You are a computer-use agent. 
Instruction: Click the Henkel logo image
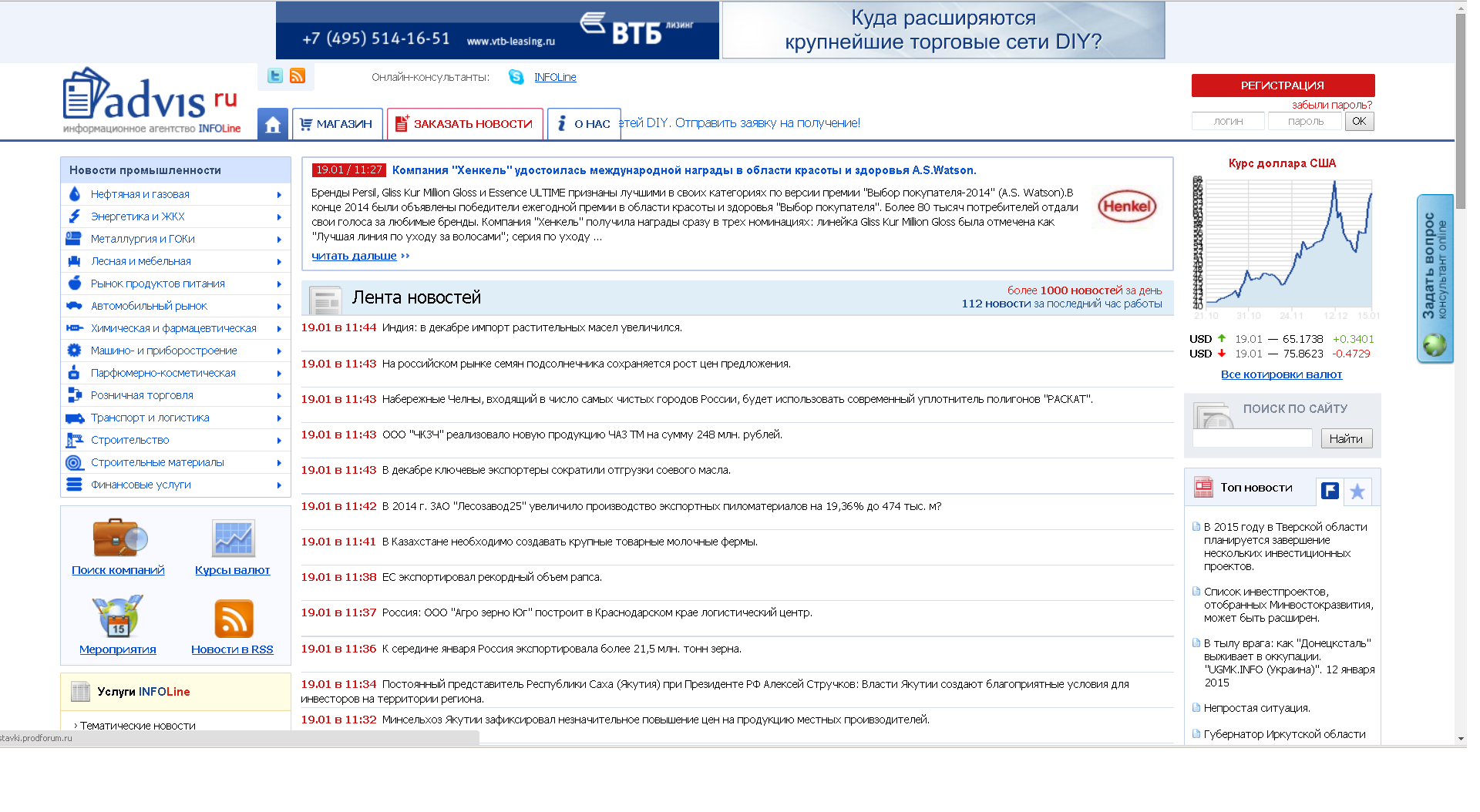[x=1126, y=206]
